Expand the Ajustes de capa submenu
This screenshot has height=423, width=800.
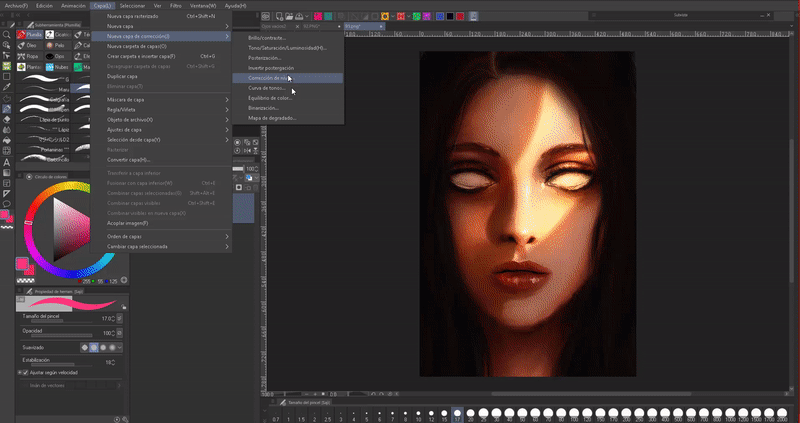125,130
